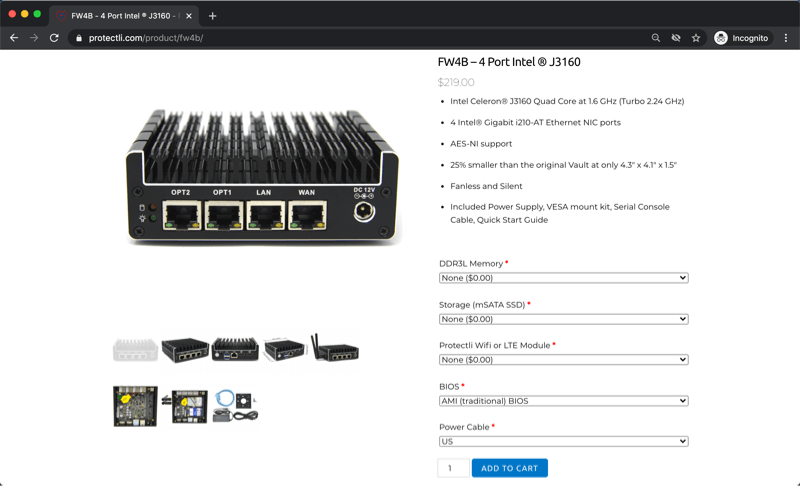Image resolution: width=800 pixels, height=486 pixels.
Task: Open the Storage (mSATA SSD) dropdown
Action: [563, 319]
